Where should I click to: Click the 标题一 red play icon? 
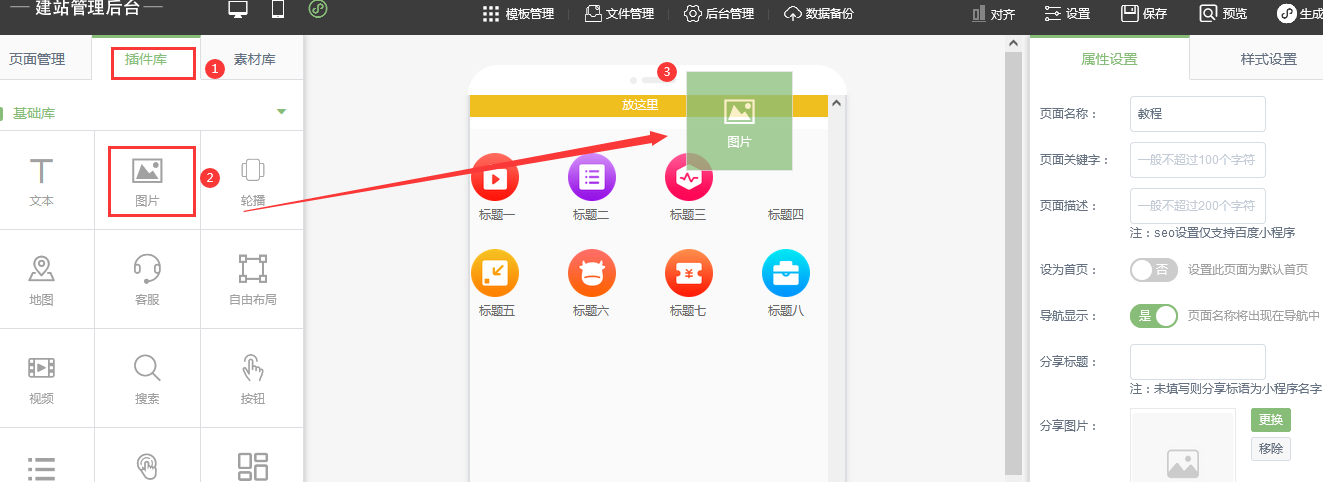tap(495, 178)
